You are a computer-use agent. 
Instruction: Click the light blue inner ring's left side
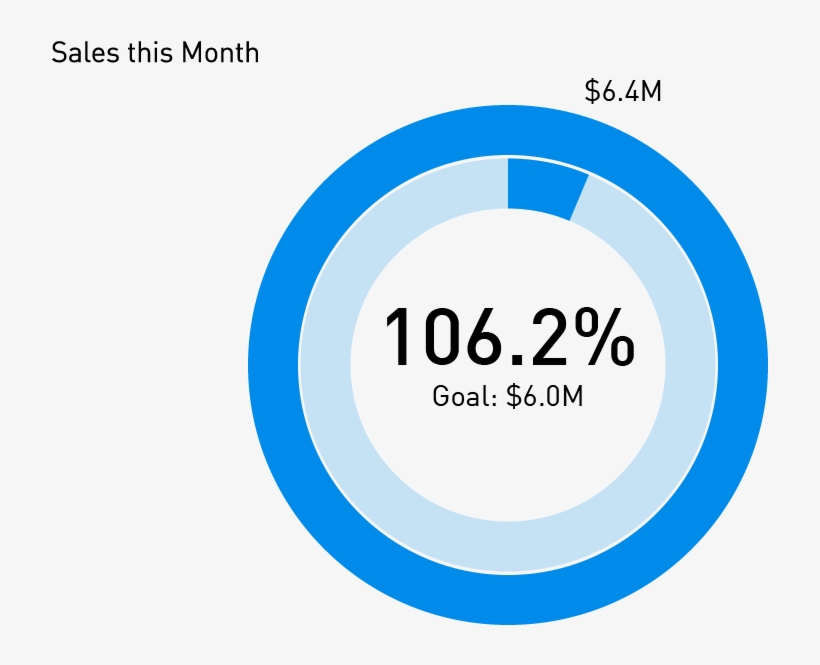pyautogui.click(x=325, y=365)
